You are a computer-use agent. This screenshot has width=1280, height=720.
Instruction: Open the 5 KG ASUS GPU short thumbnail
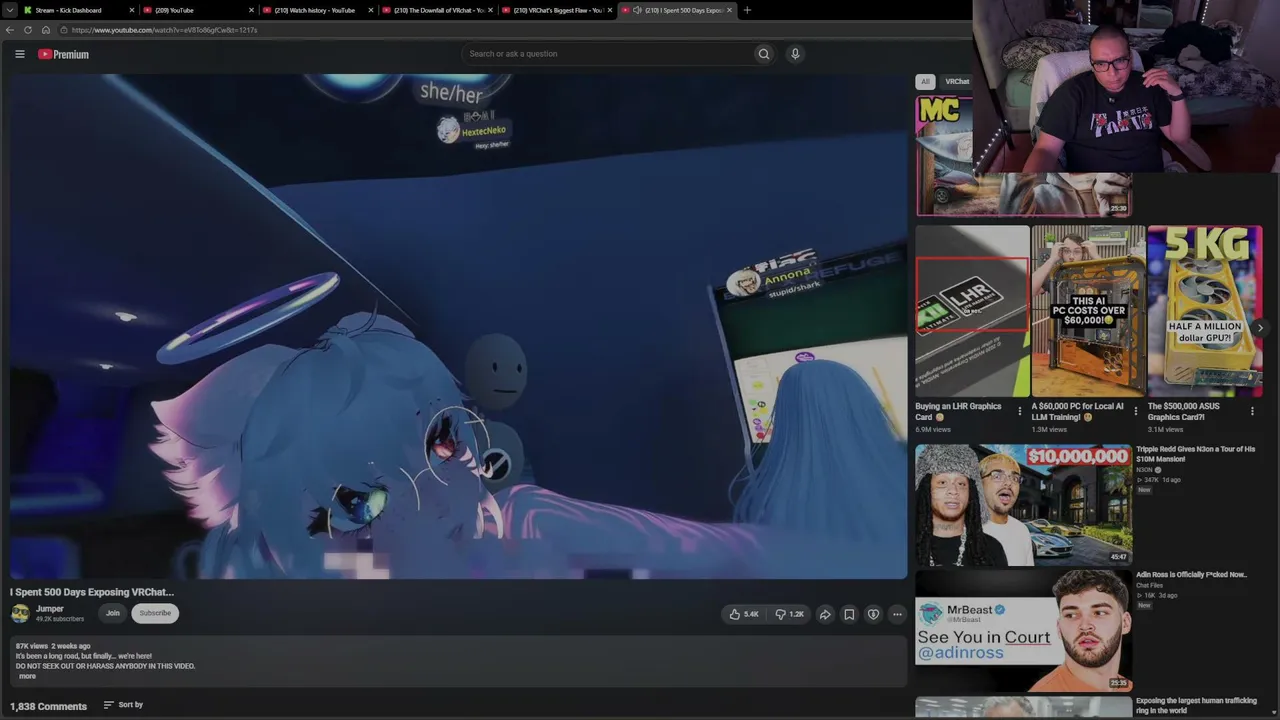point(1205,311)
